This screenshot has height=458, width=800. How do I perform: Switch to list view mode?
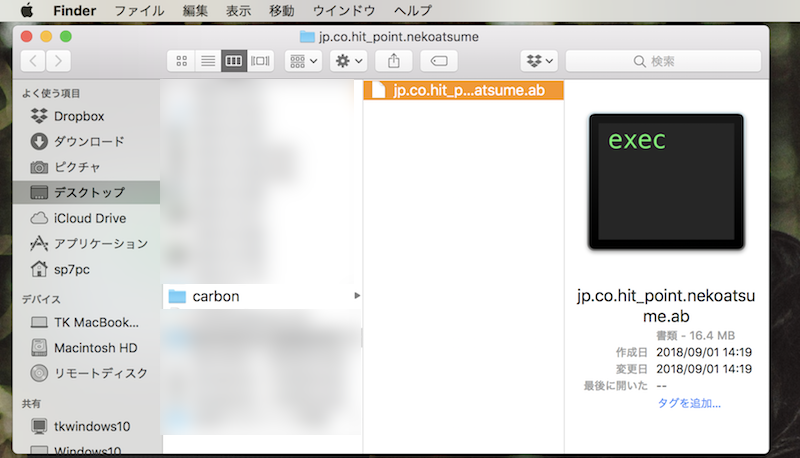[x=208, y=61]
